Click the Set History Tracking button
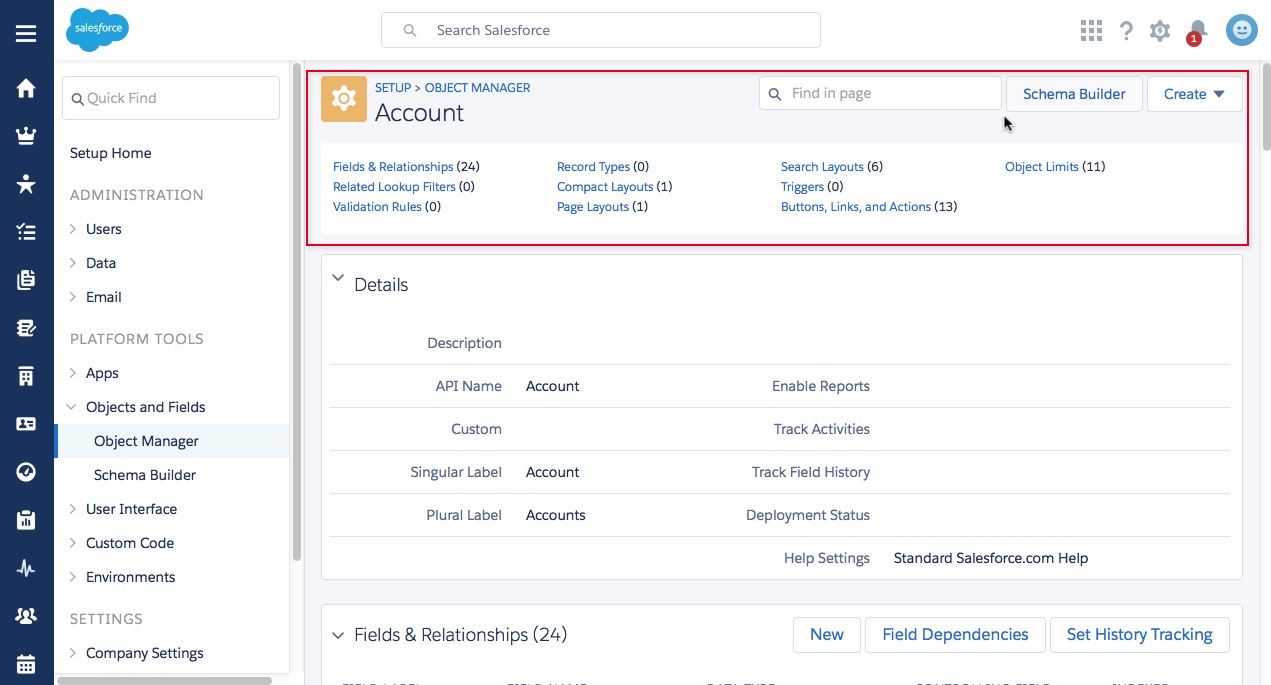Screen dimensions: 1271x685 coord(1139,635)
